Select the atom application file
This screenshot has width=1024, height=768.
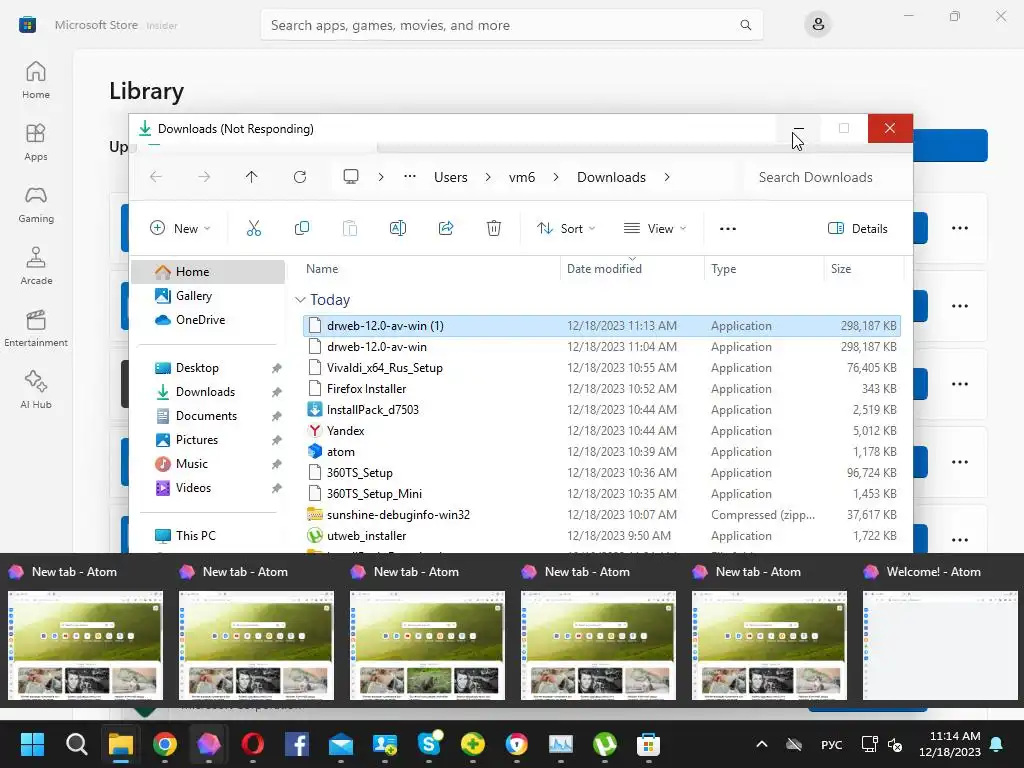point(601,451)
